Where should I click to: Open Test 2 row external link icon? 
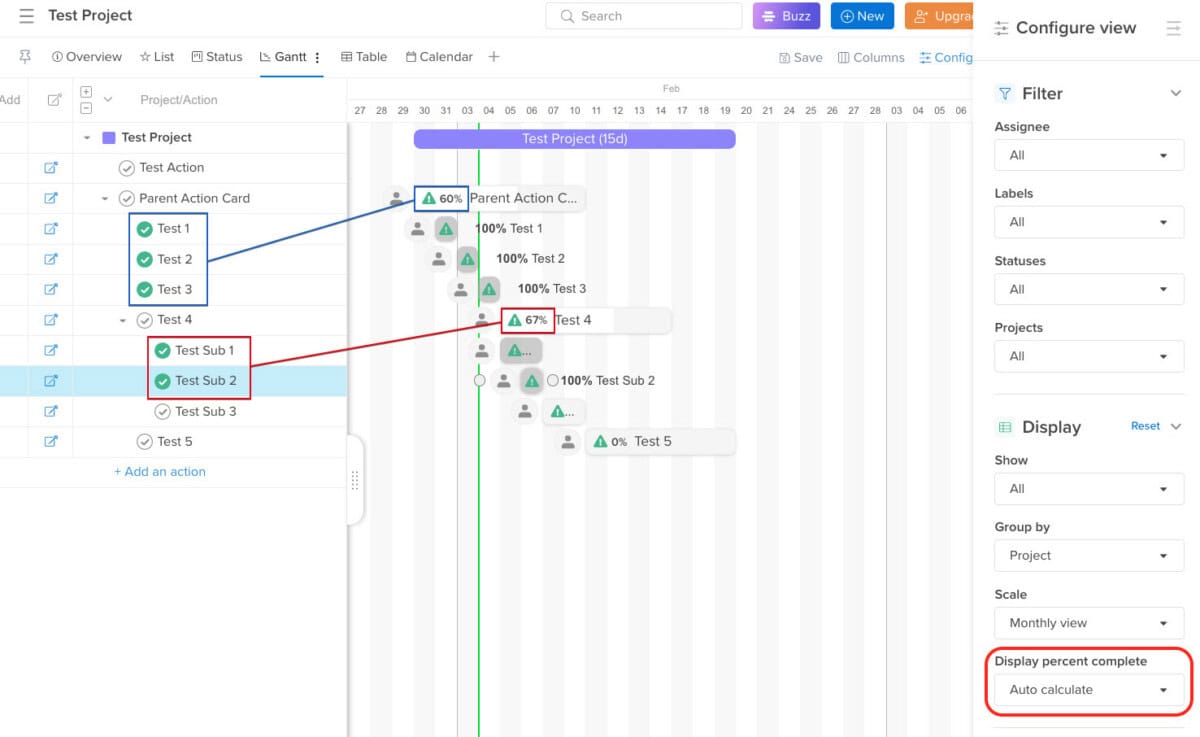(x=51, y=259)
